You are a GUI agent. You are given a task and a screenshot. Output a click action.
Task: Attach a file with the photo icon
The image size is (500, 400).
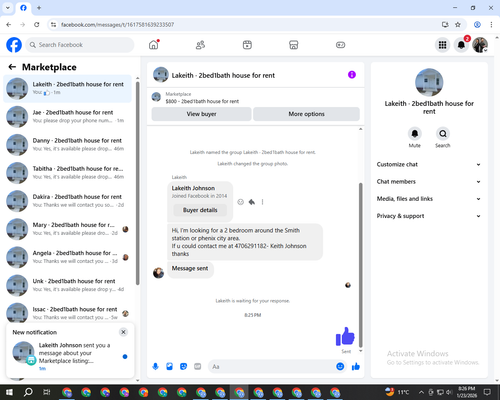[x=169, y=367]
